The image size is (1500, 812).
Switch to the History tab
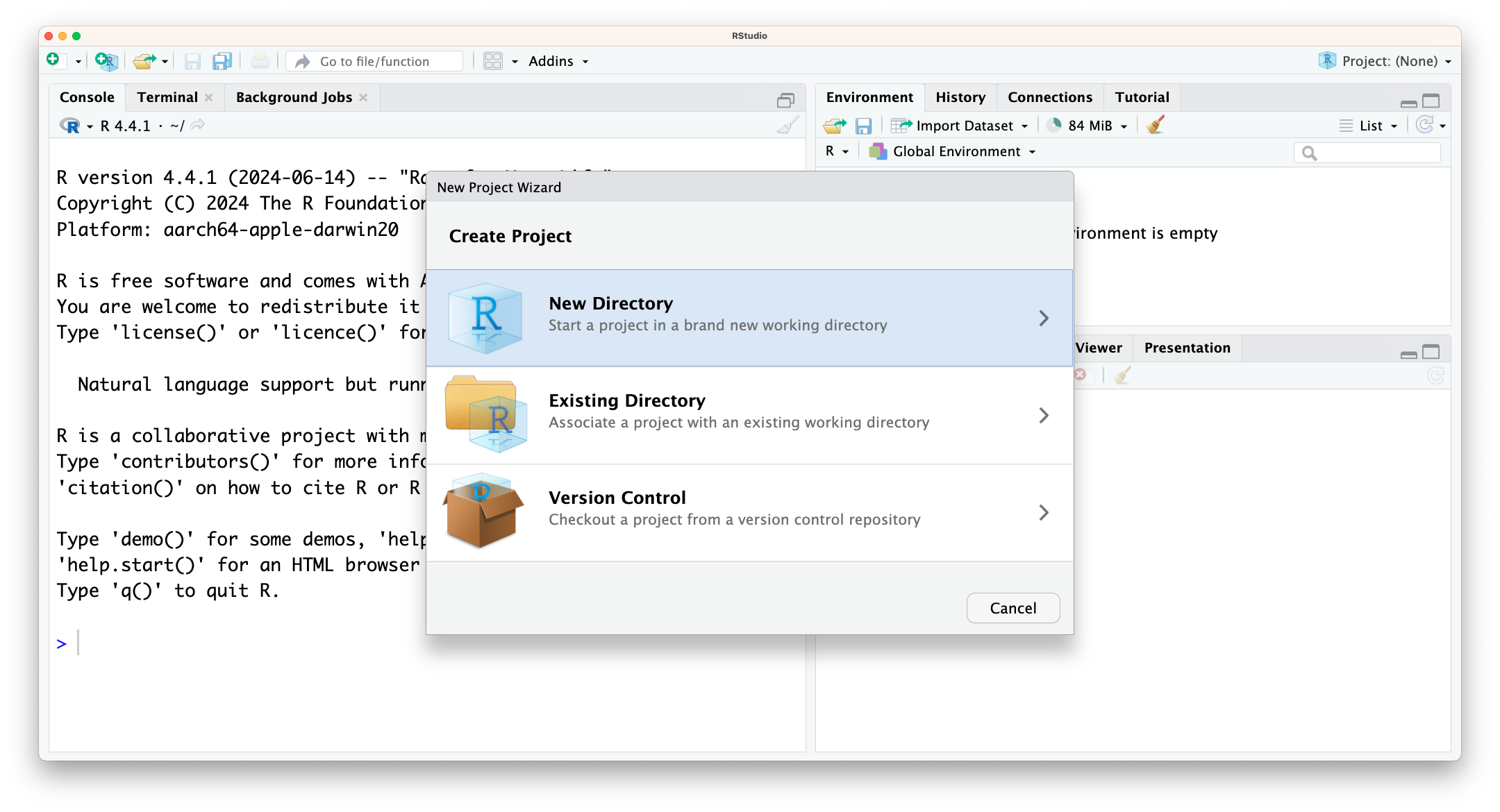pos(960,97)
